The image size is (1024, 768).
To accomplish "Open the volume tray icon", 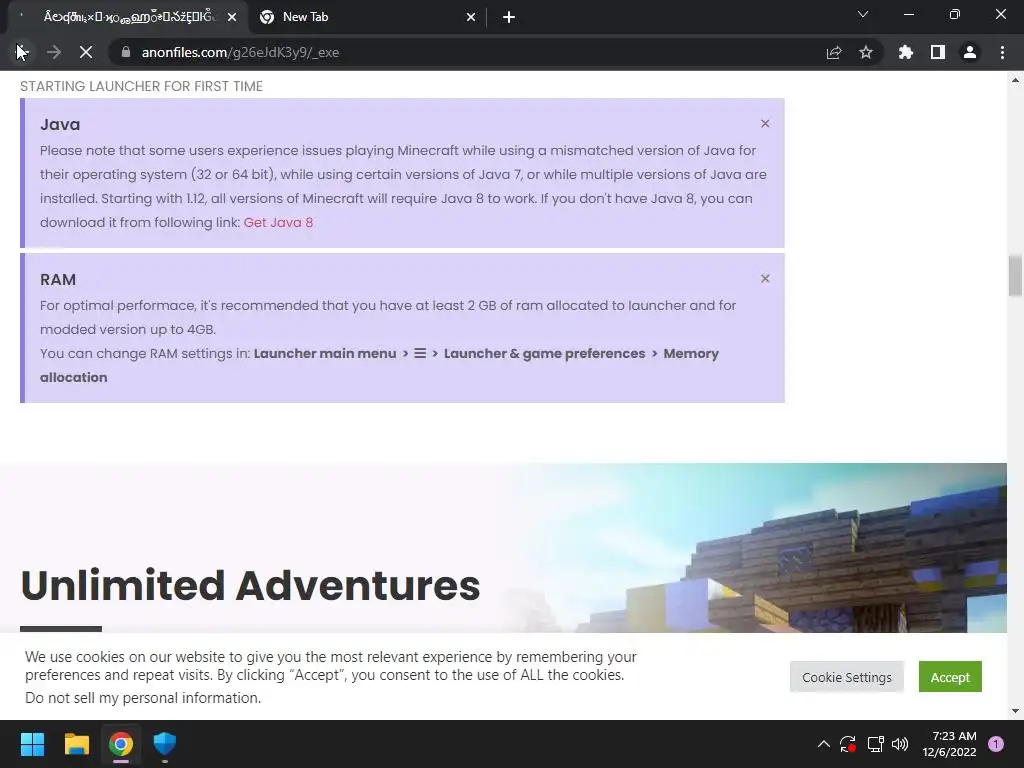I will [x=900, y=744].
